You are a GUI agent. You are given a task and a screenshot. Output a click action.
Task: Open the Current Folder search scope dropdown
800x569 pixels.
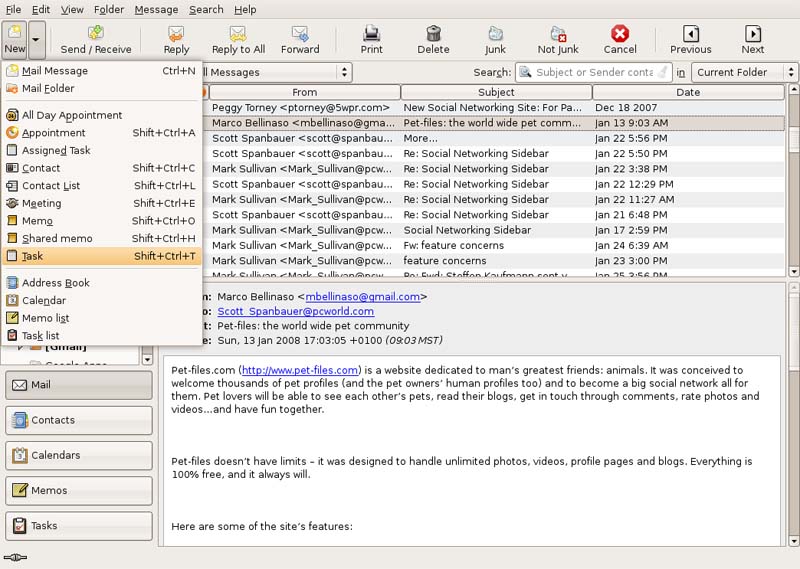744,72
